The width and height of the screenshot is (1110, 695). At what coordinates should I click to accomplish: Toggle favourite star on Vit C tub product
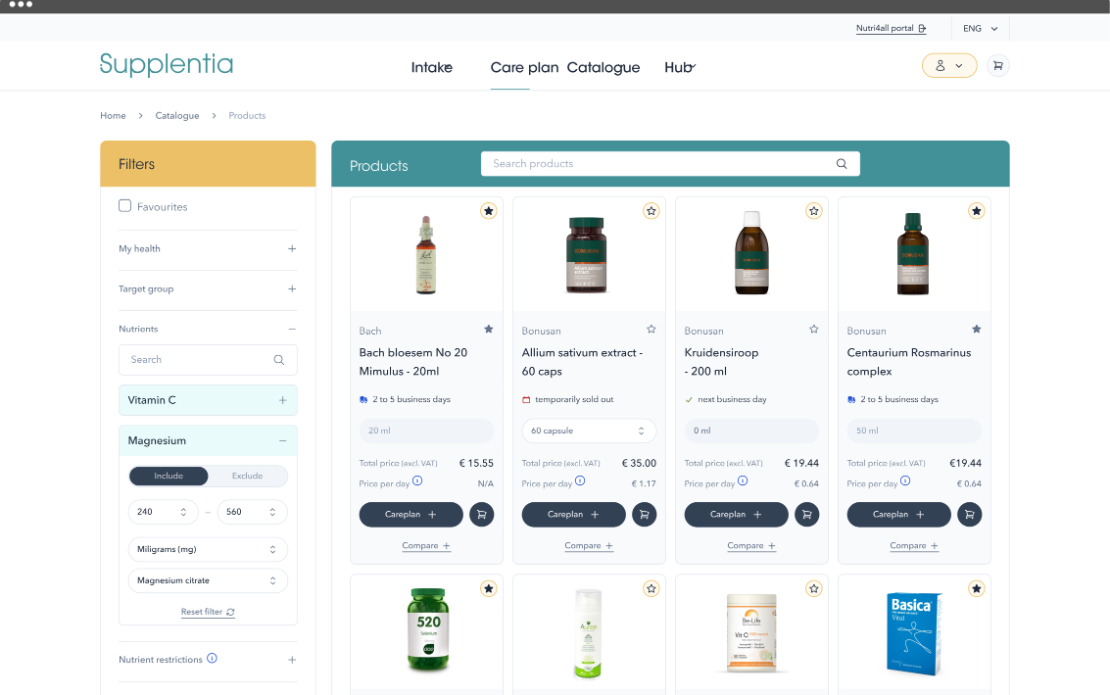click(x=814, y=589)
